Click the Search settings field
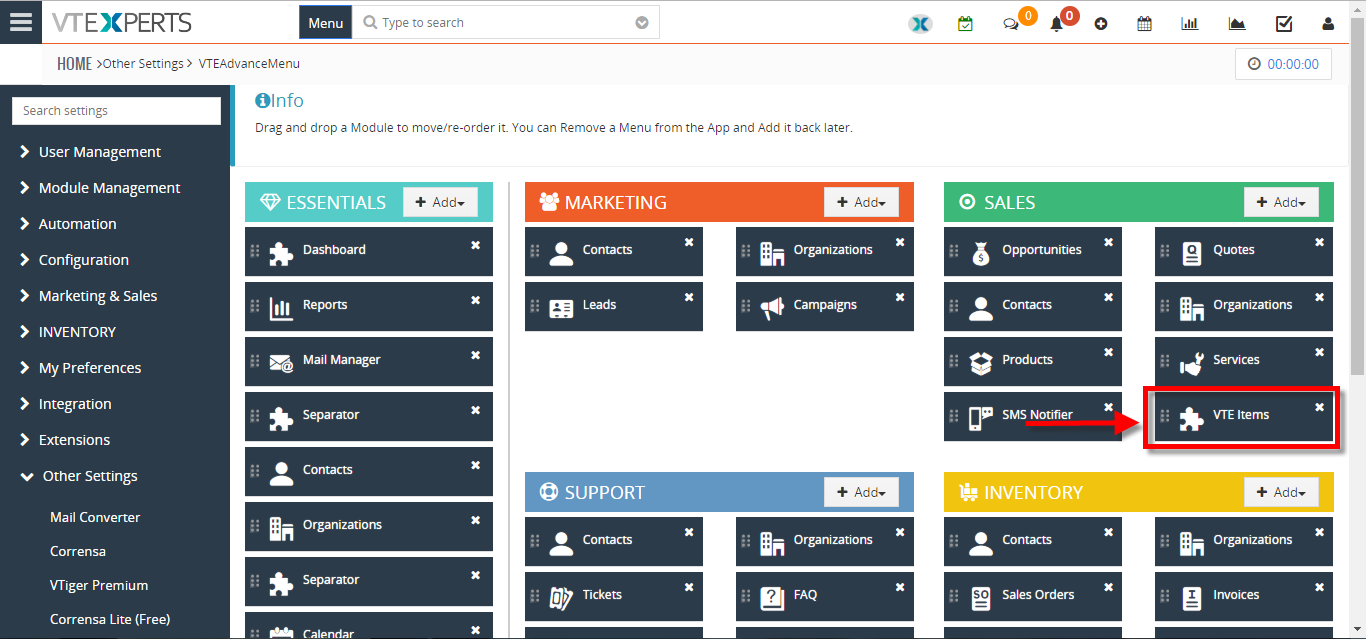Screen dimensions: 1366x639 pos(116,111)
